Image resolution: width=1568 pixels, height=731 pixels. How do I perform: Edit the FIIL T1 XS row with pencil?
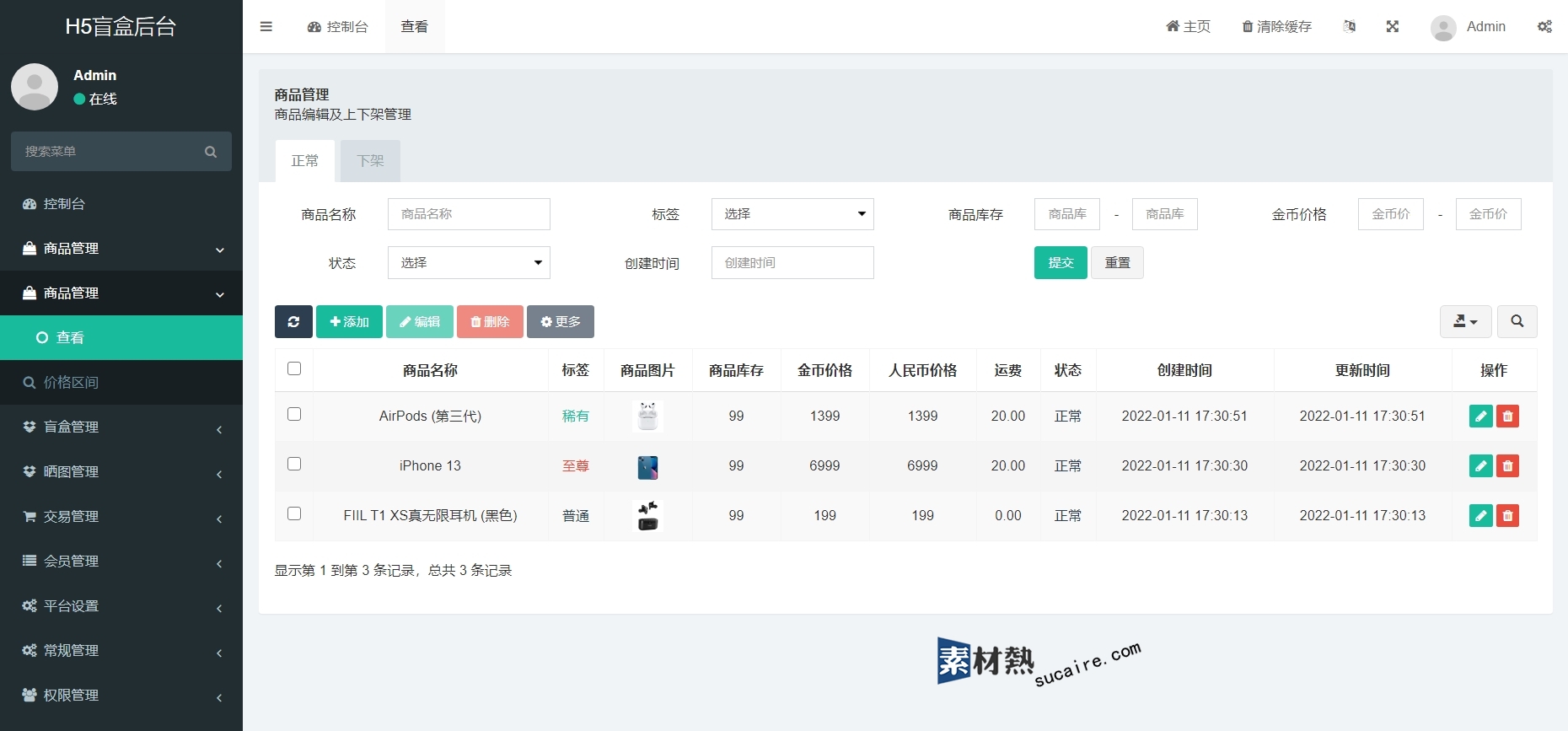tap(1480, 515)
